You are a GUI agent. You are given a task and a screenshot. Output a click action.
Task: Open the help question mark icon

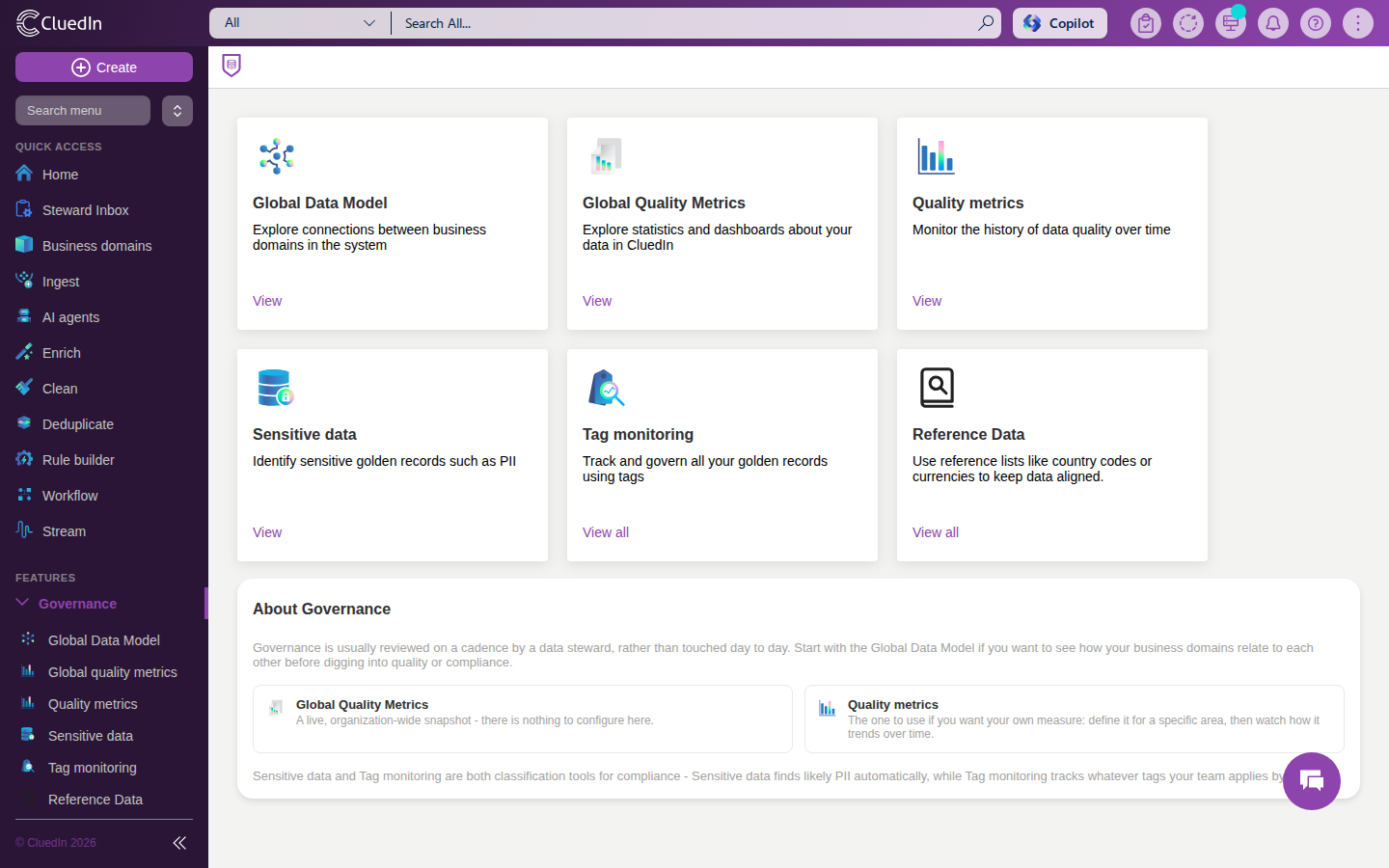tap(1316, 23)
